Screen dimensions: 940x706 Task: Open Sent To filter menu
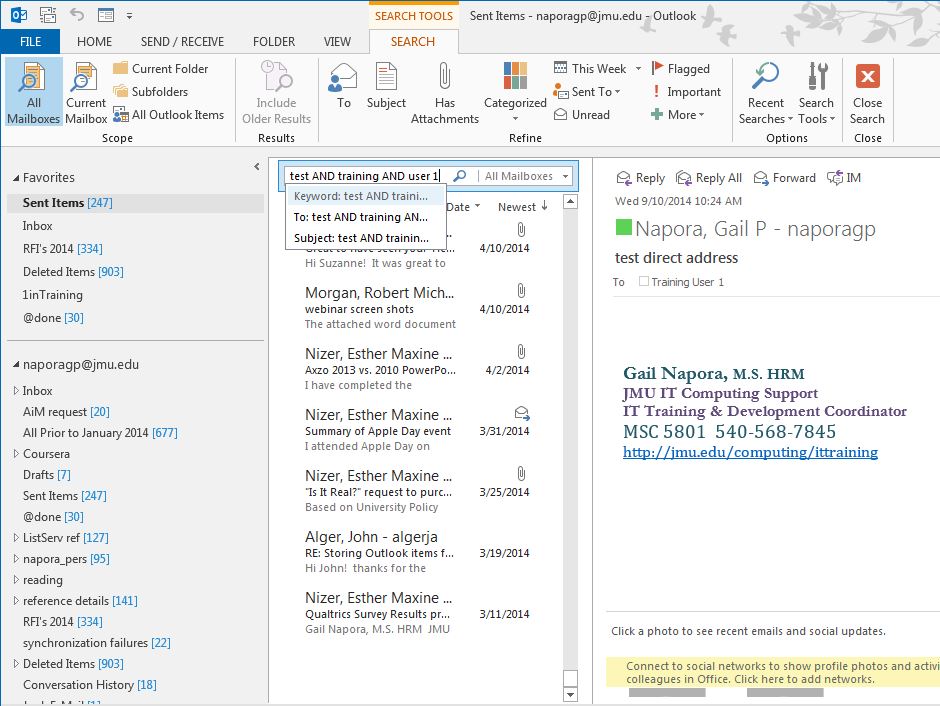(x=587, y=92)
